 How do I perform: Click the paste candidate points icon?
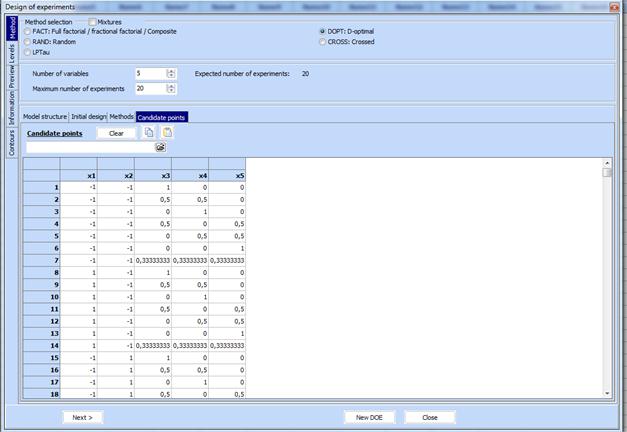167,132
